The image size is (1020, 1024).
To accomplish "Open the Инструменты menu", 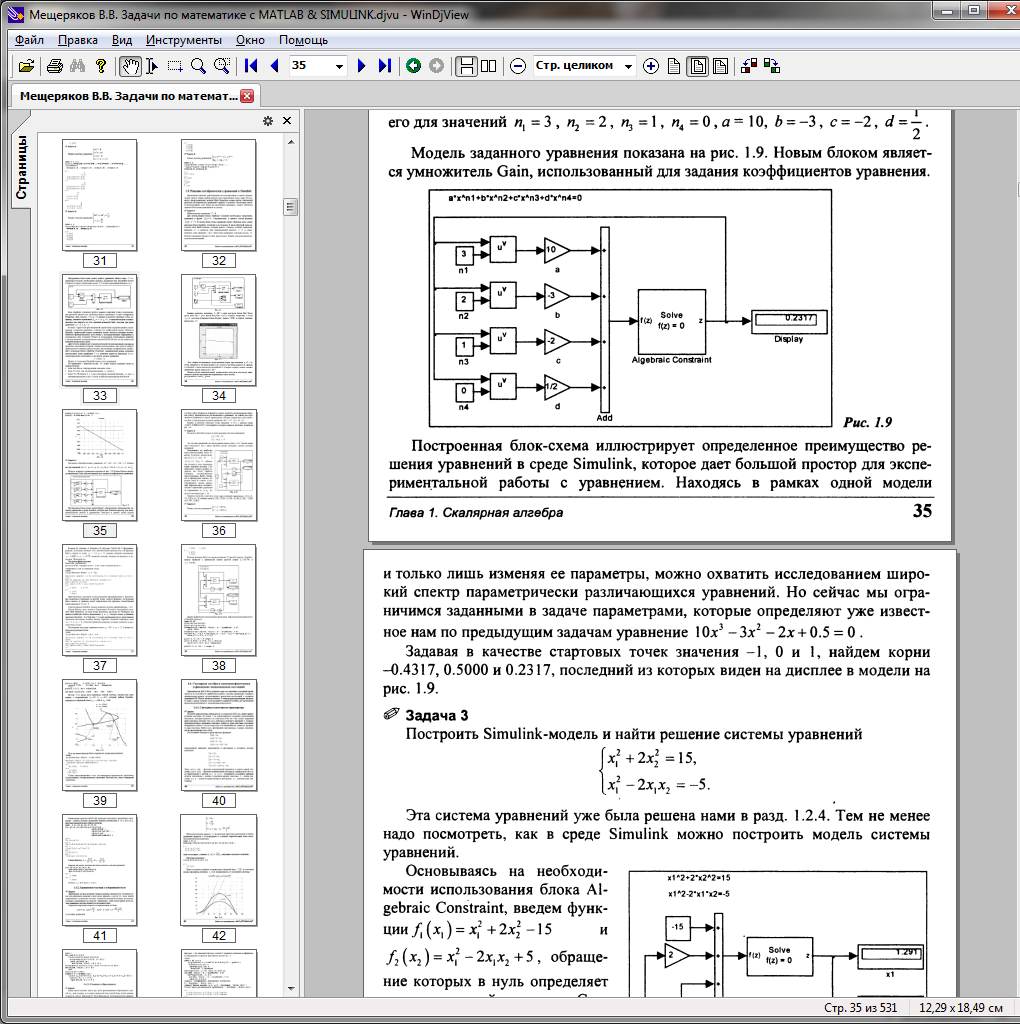I will pyautogui.click(x=183, y=40).
